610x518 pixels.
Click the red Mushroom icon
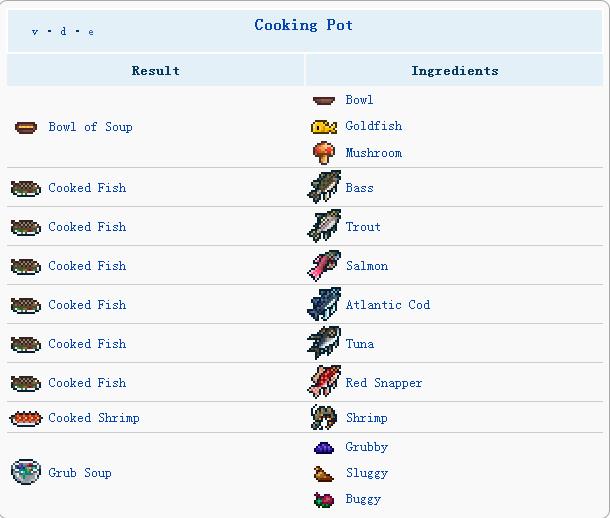click(x=324, y=152)
